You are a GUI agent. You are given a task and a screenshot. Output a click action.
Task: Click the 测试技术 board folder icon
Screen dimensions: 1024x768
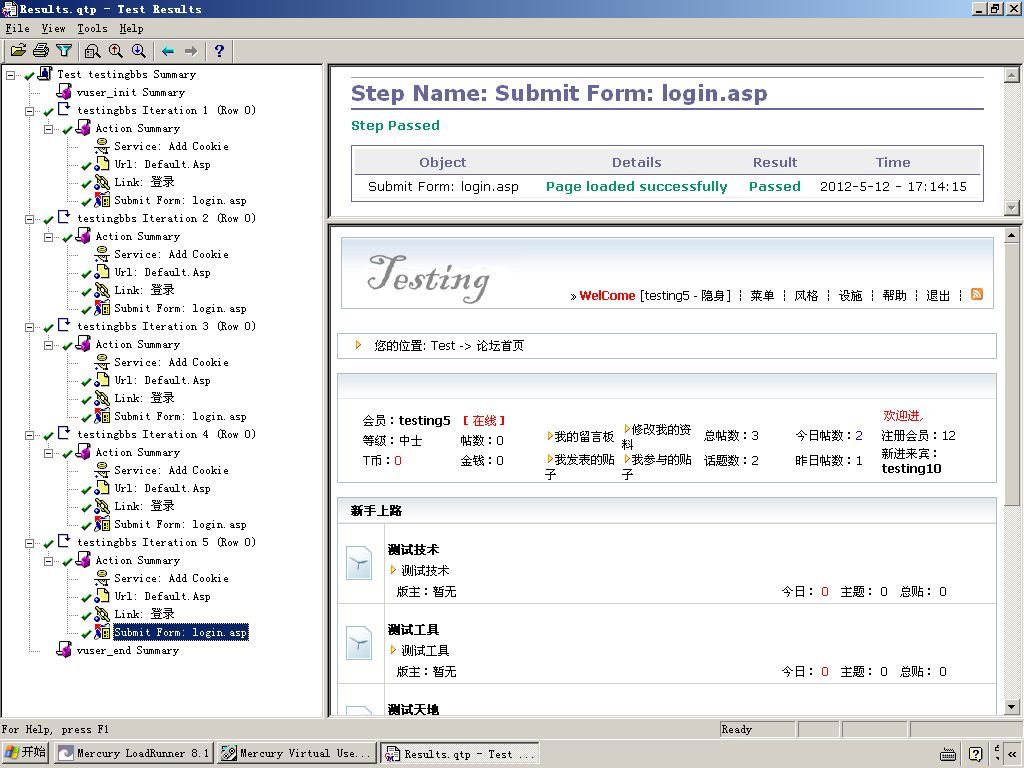coord(359,563)
